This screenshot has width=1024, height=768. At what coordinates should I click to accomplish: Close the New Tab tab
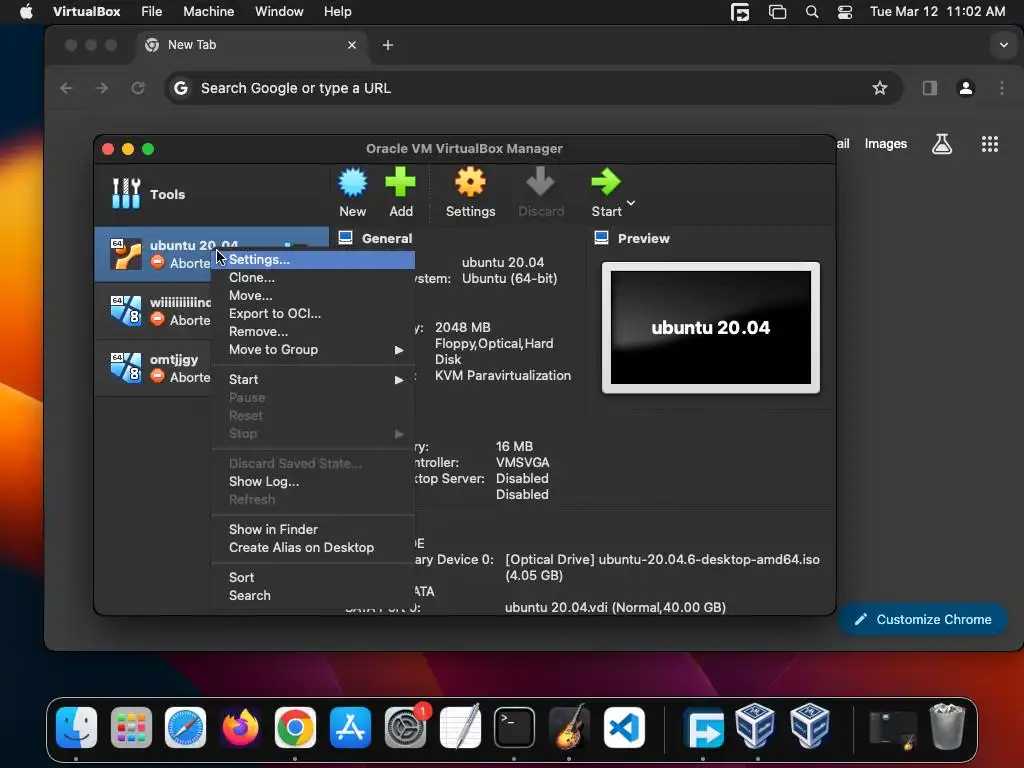pos(352,45)
